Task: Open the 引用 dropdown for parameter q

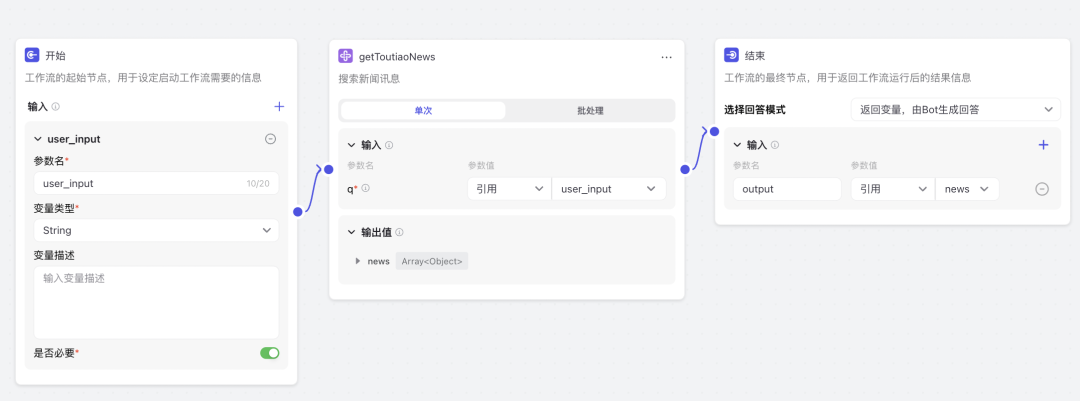Action: (x=509, y=189)
